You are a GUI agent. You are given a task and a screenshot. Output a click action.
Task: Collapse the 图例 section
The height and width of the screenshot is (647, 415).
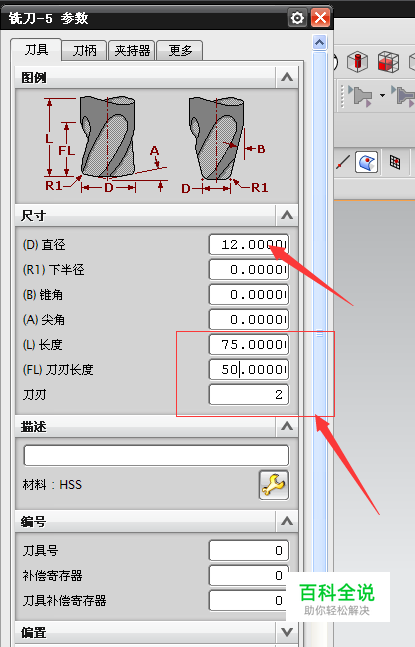pyautogui.click(x=287, y=77)
